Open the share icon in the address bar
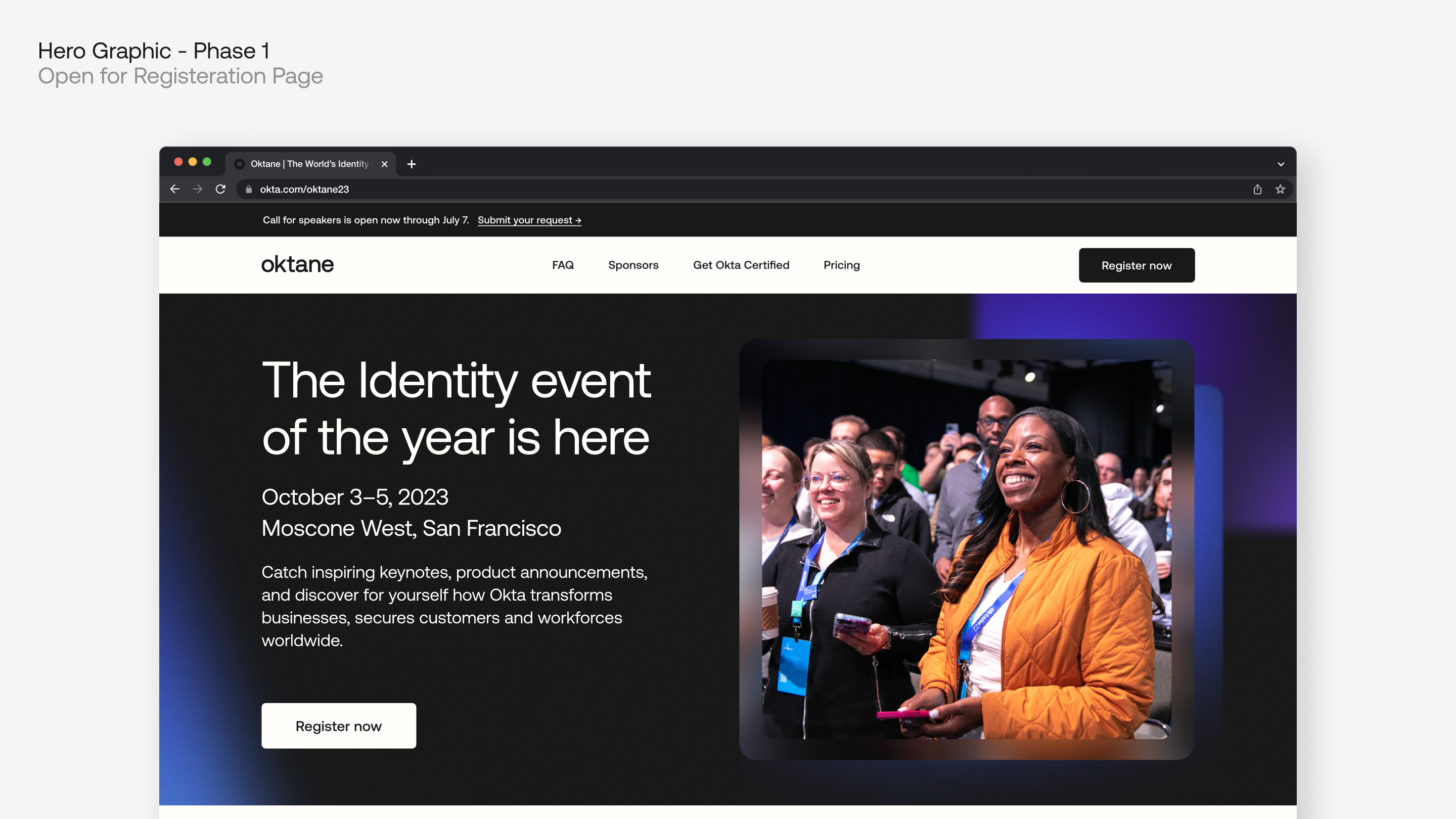 pos(1257,190)
